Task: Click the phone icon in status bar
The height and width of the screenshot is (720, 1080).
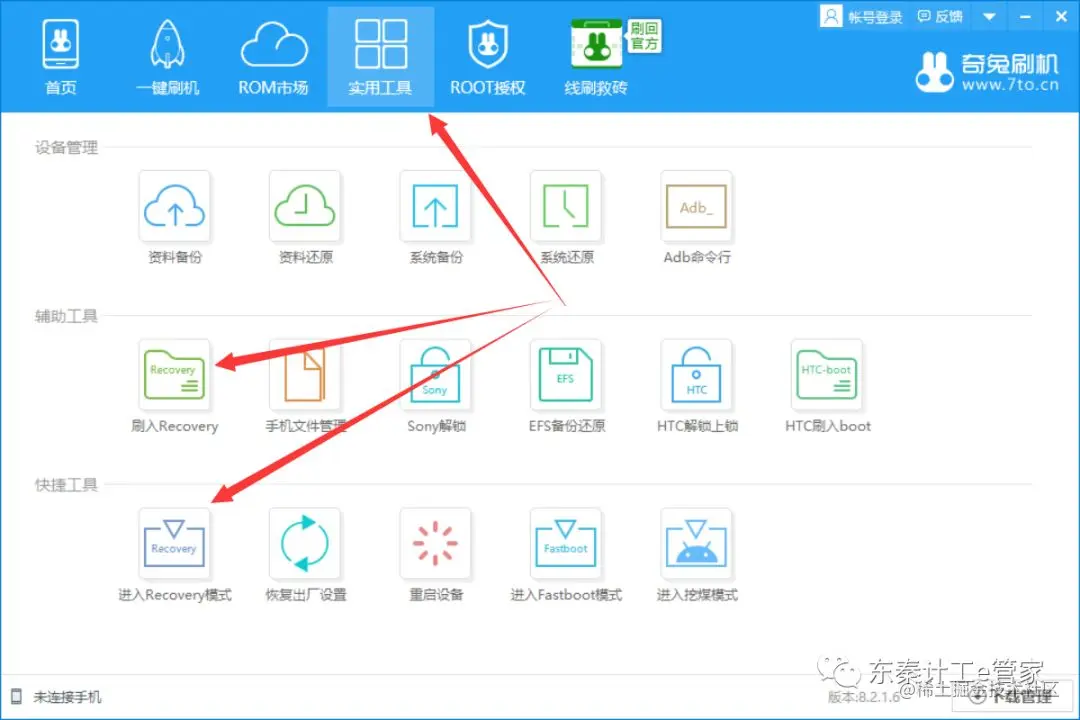Action: pyautogui.click(x=17, y=697)
